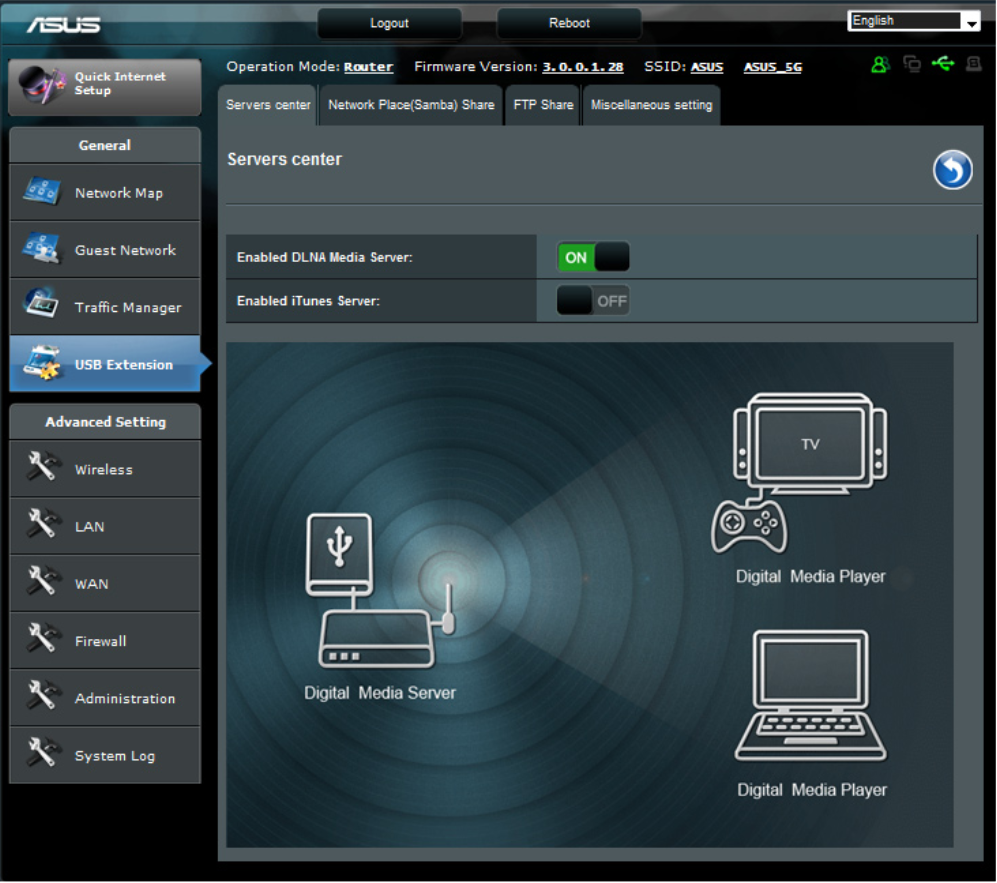997x883 pixels.
Task: Open Quick Internet Setup wizard
Action: [x=105, y=85]
